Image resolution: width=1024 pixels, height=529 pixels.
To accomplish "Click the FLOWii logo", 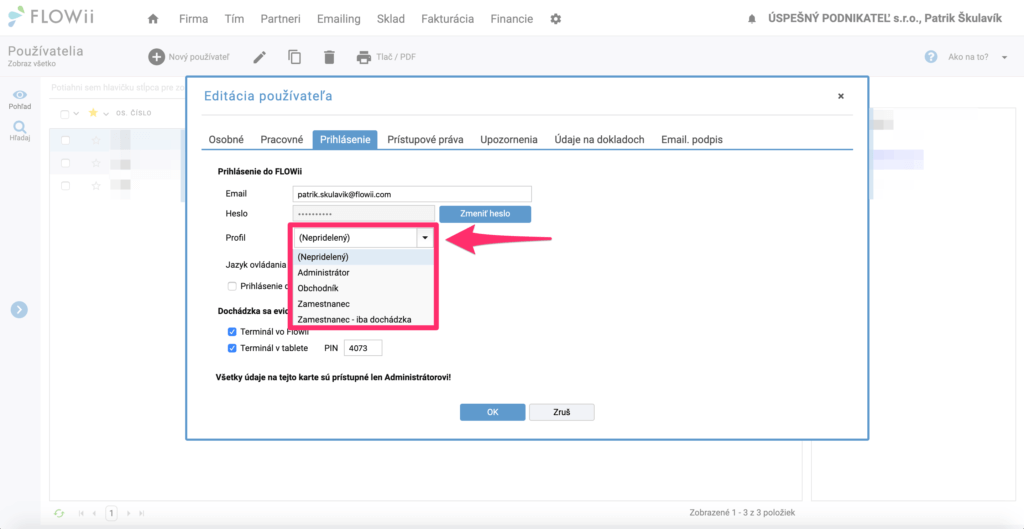I will (52, 16).
